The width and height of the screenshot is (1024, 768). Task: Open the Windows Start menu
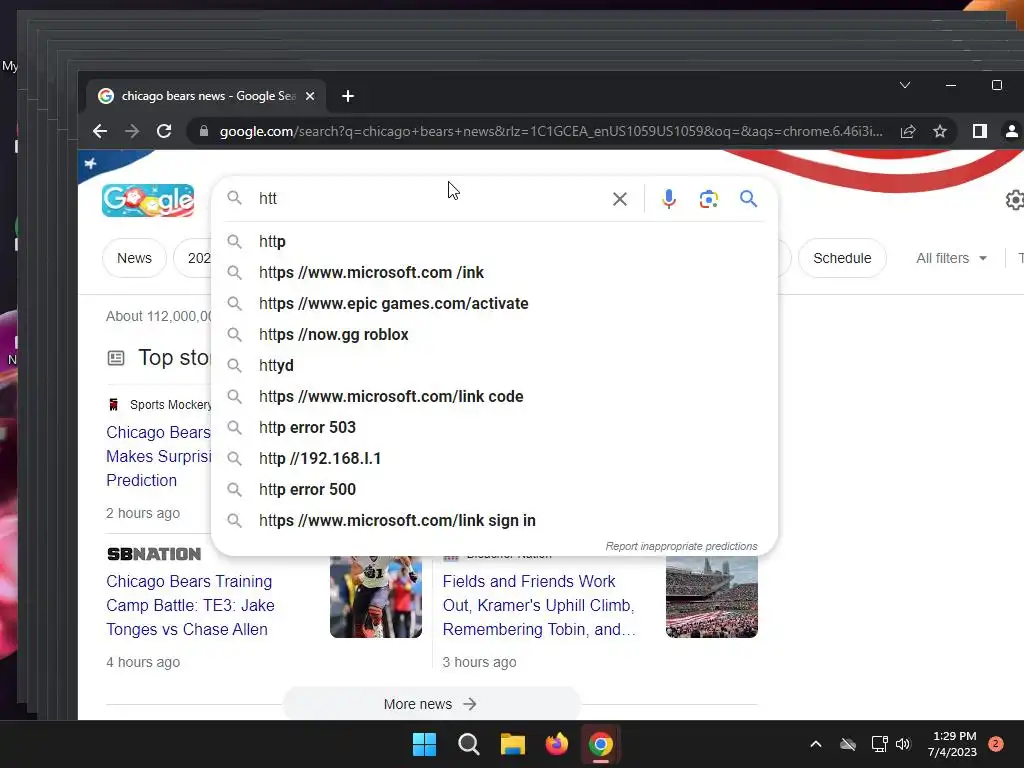pyautogui.click(x=424, y=744)
